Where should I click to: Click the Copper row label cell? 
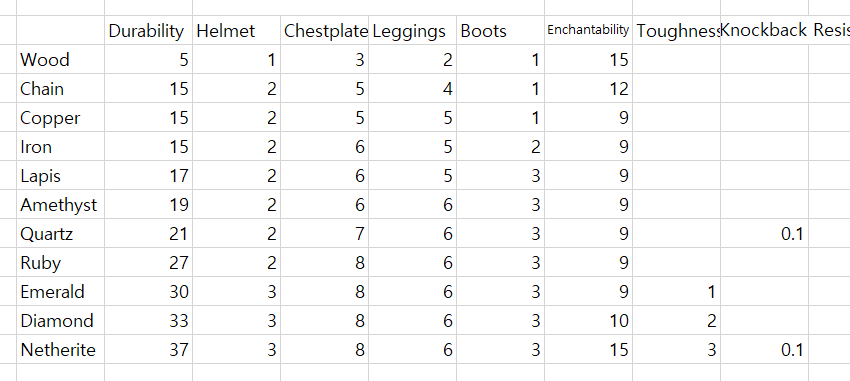[x=60, y=118]
